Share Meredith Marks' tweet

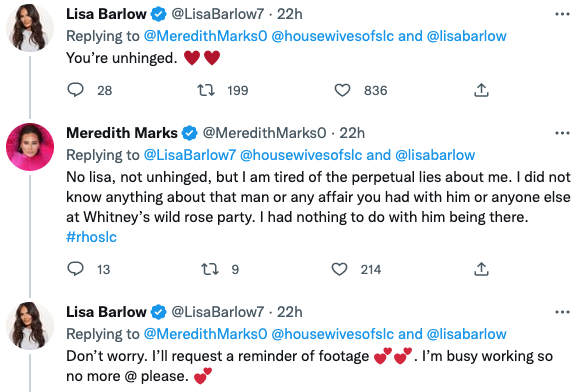point(481,269)
